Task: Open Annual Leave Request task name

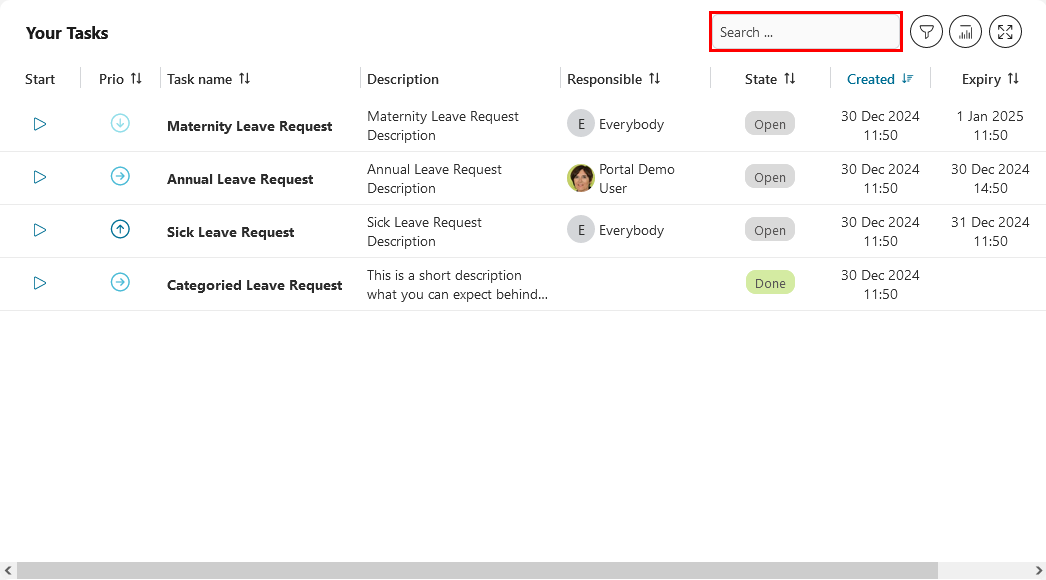Action: tap(240, 179)
